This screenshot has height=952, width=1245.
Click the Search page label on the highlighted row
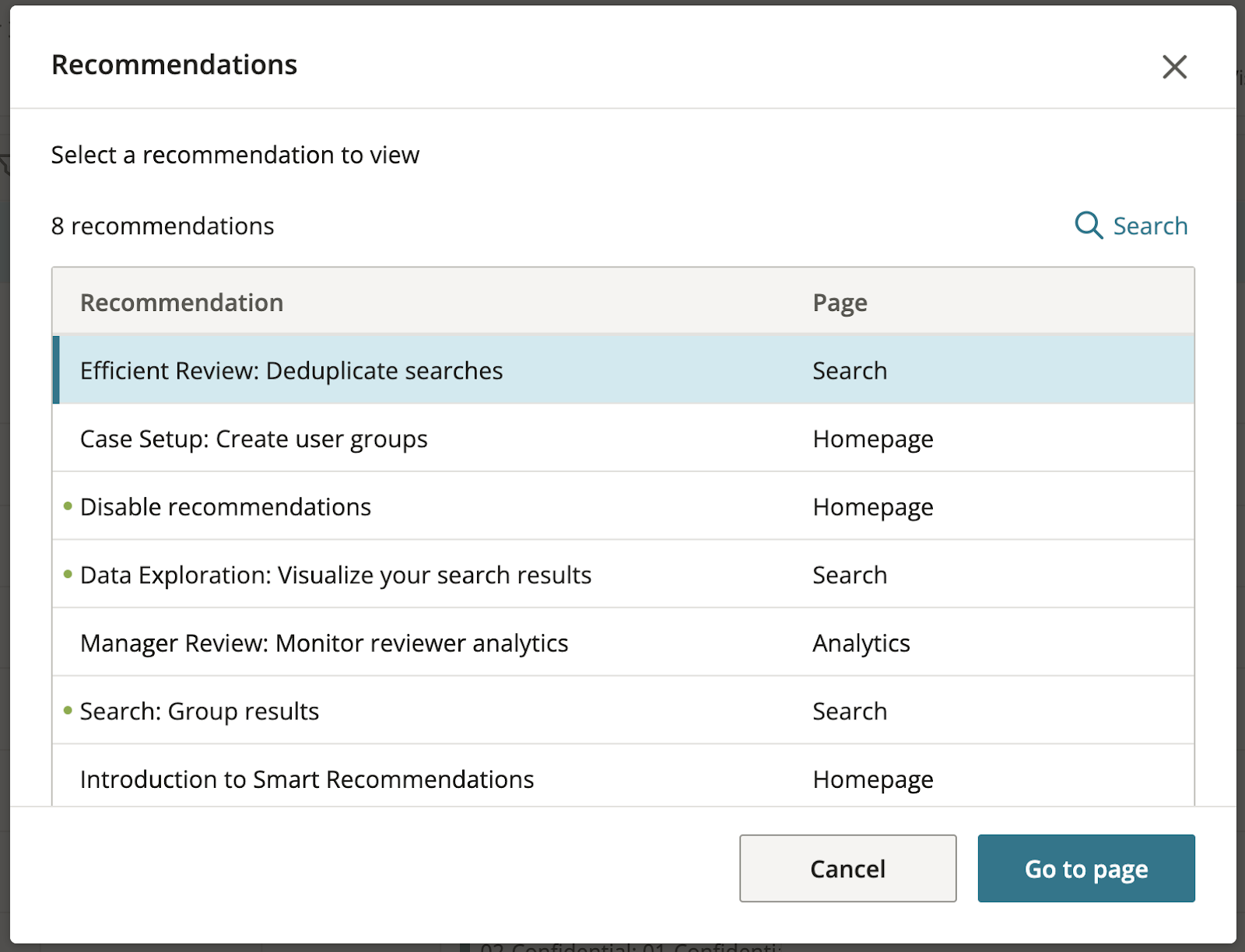850,370
